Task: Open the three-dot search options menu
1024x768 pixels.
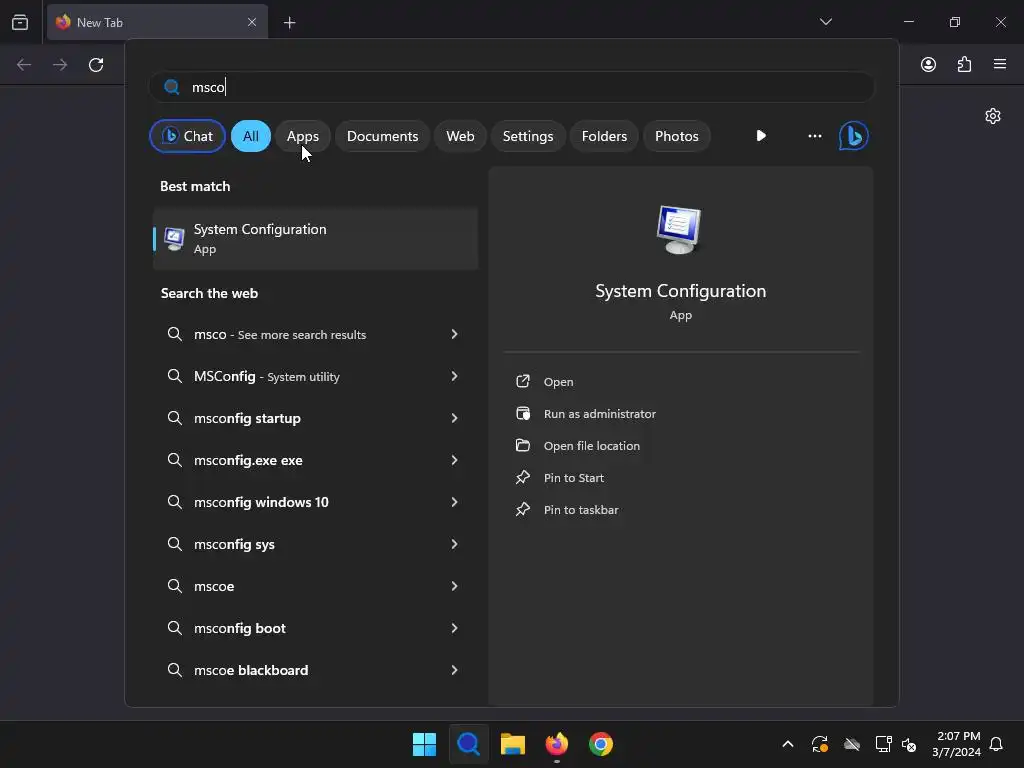Action: (814, 136)
